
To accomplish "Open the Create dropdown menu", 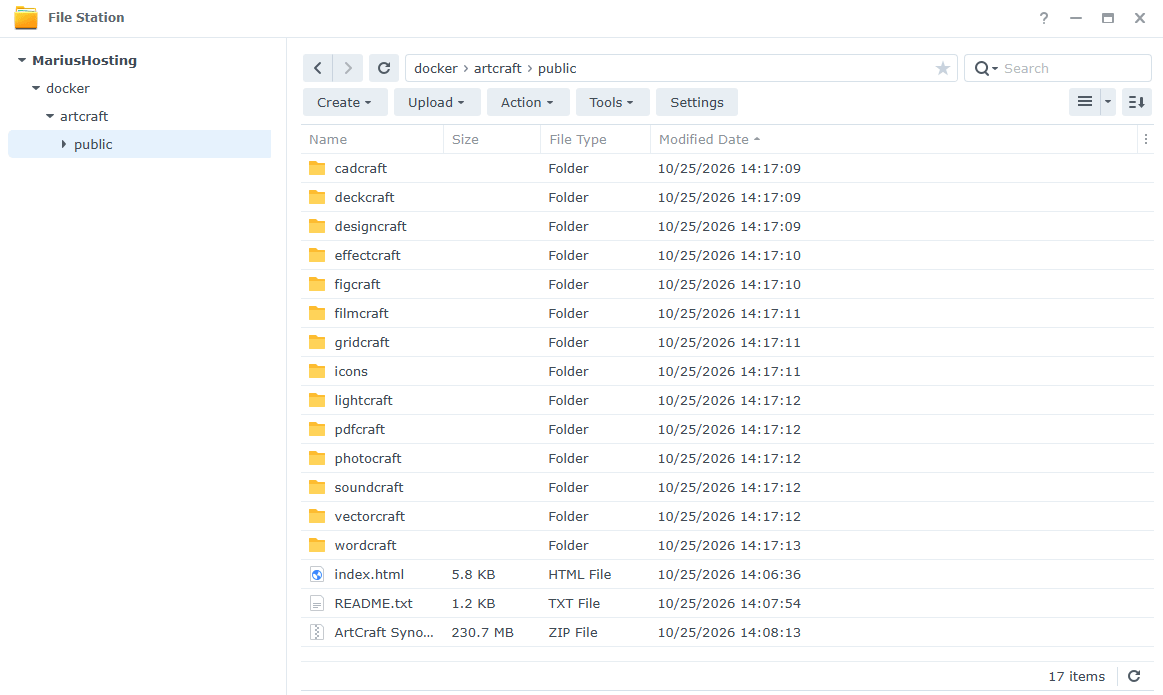I will 344,102.
